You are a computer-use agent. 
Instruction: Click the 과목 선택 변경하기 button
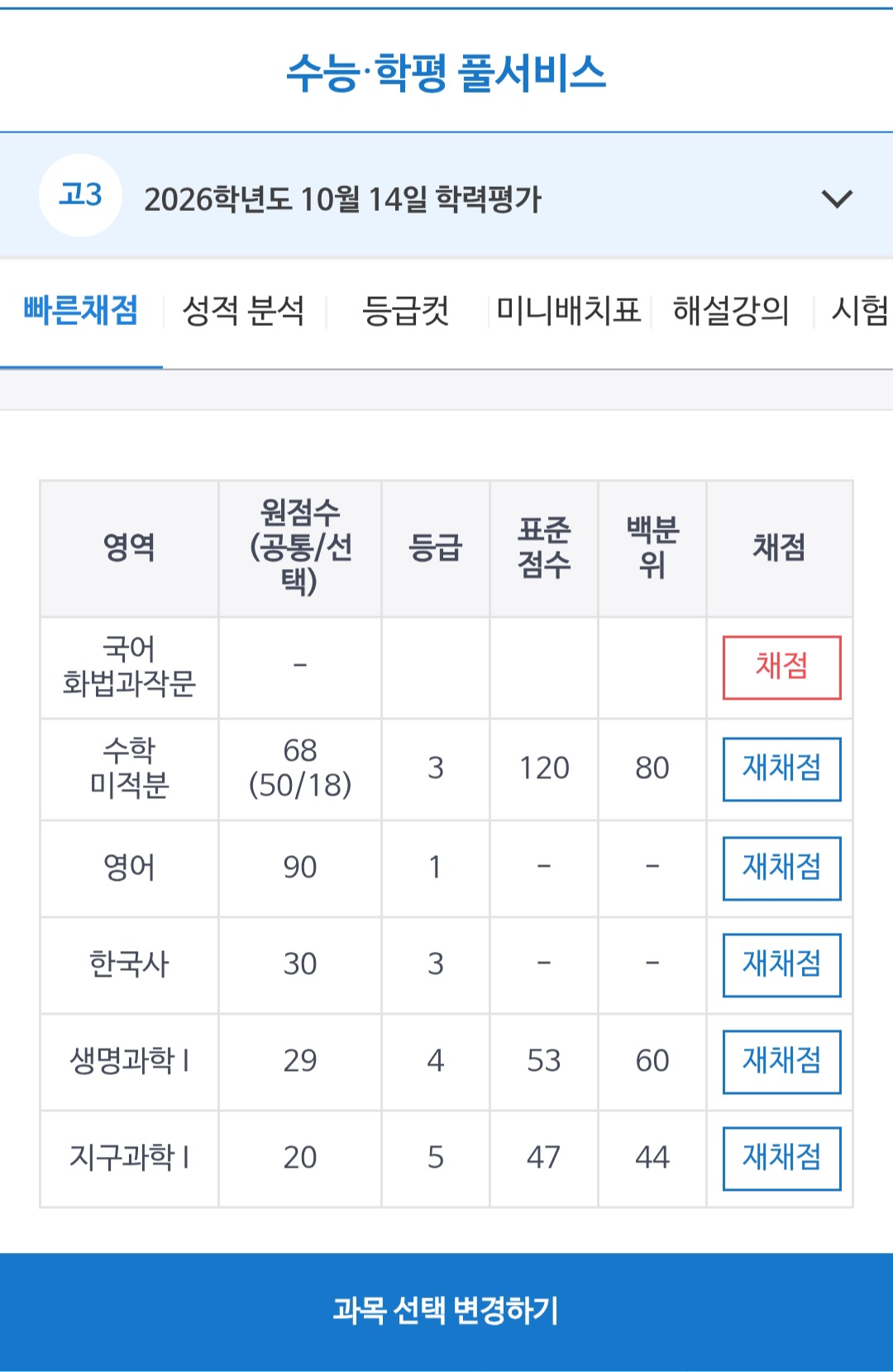pos(446,1311)
